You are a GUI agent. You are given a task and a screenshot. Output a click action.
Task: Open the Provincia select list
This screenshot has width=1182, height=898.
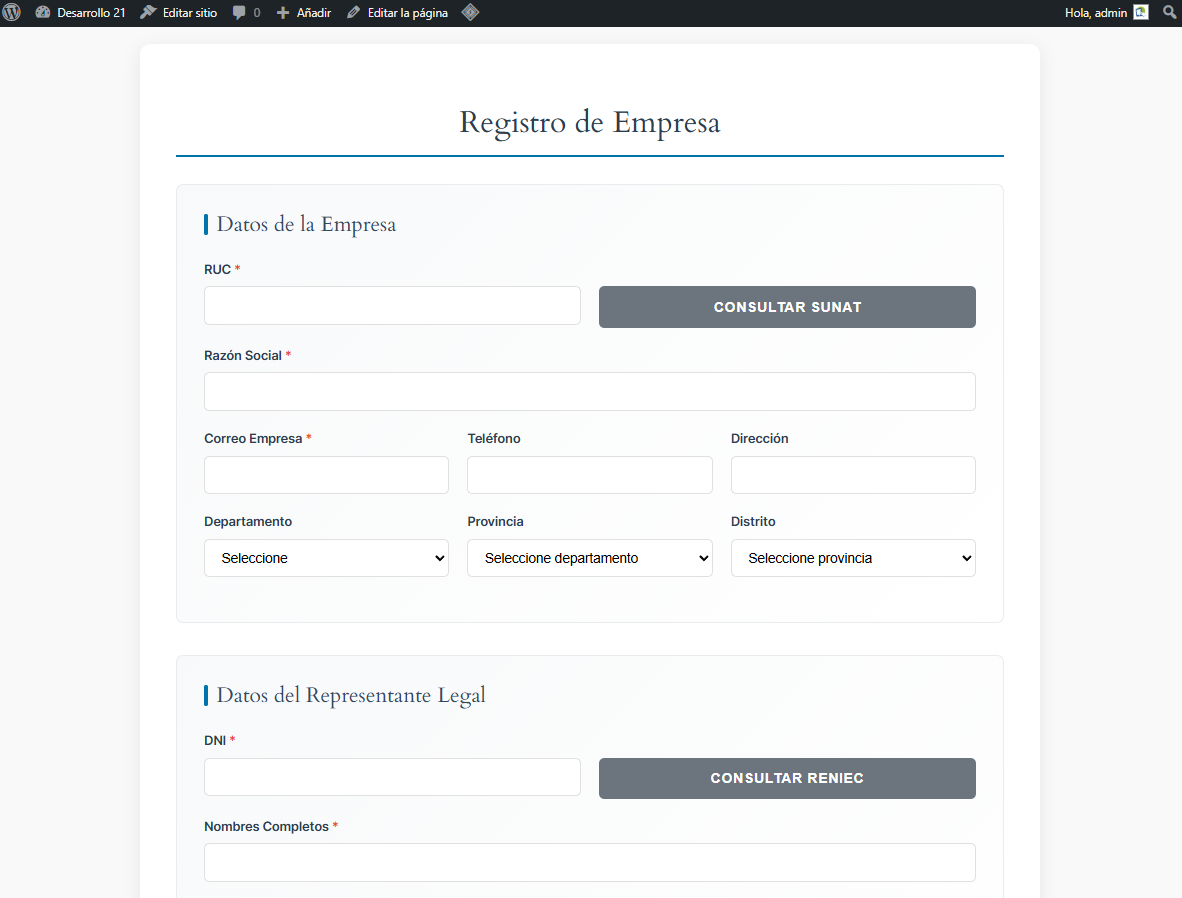coord(589,558)
